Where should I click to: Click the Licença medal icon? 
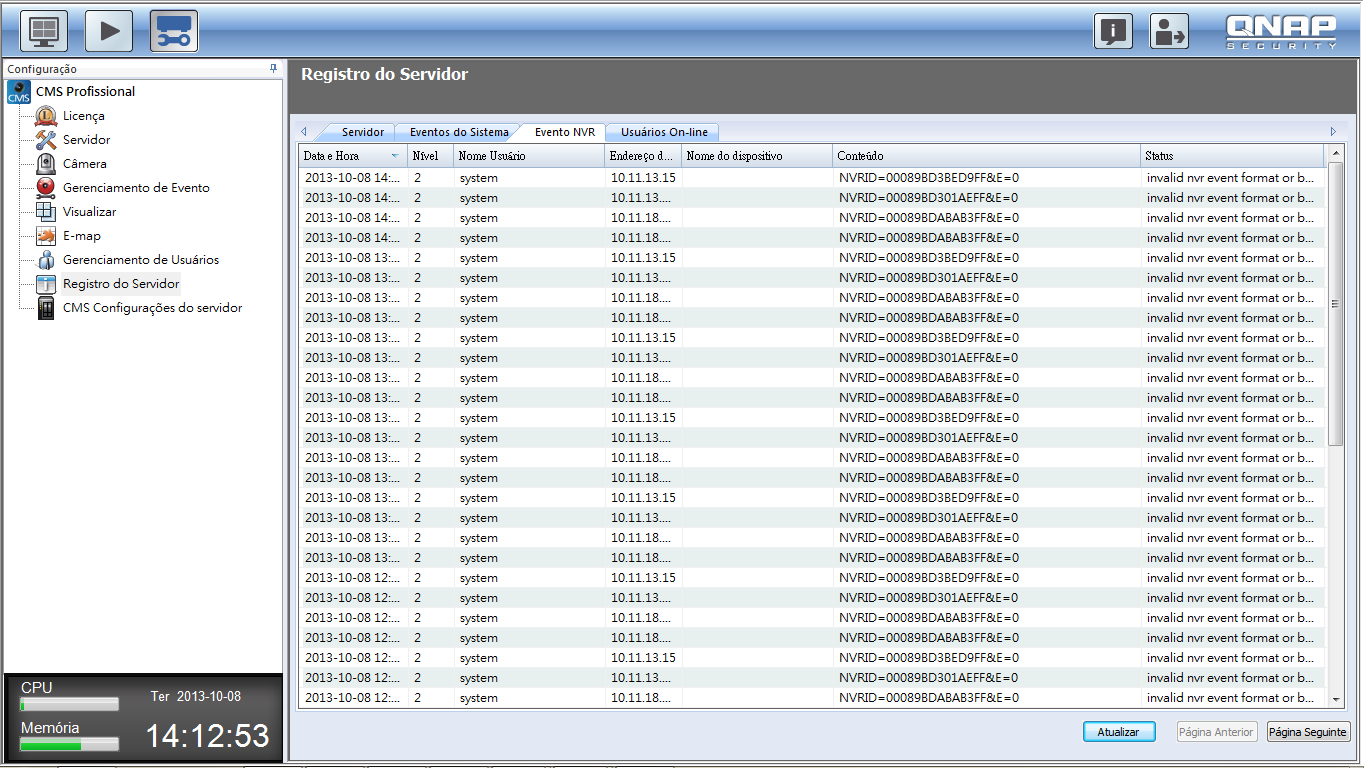pyautogui.click(x=46, y=116)
